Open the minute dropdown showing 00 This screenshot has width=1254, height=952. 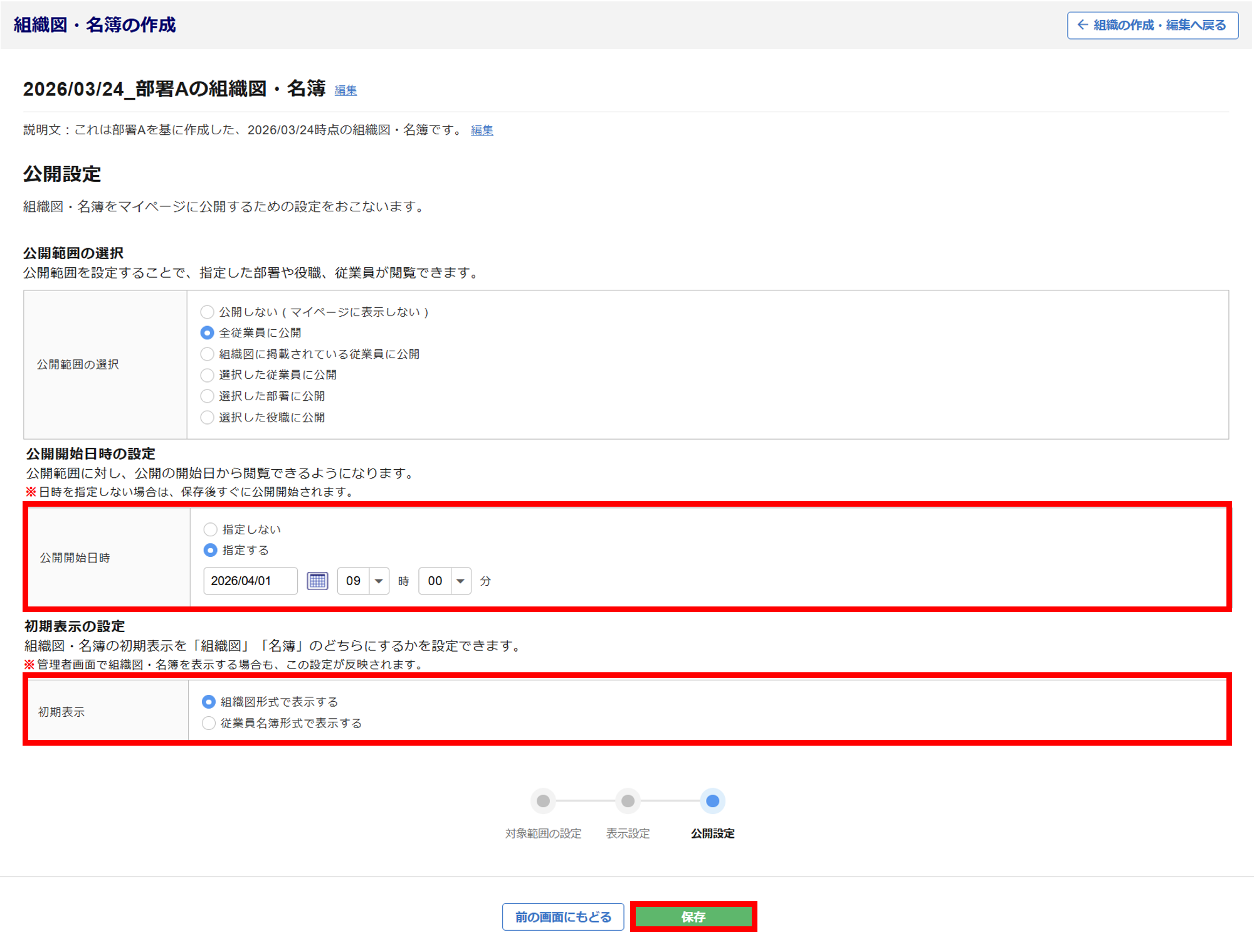click(x=445, y=581)
